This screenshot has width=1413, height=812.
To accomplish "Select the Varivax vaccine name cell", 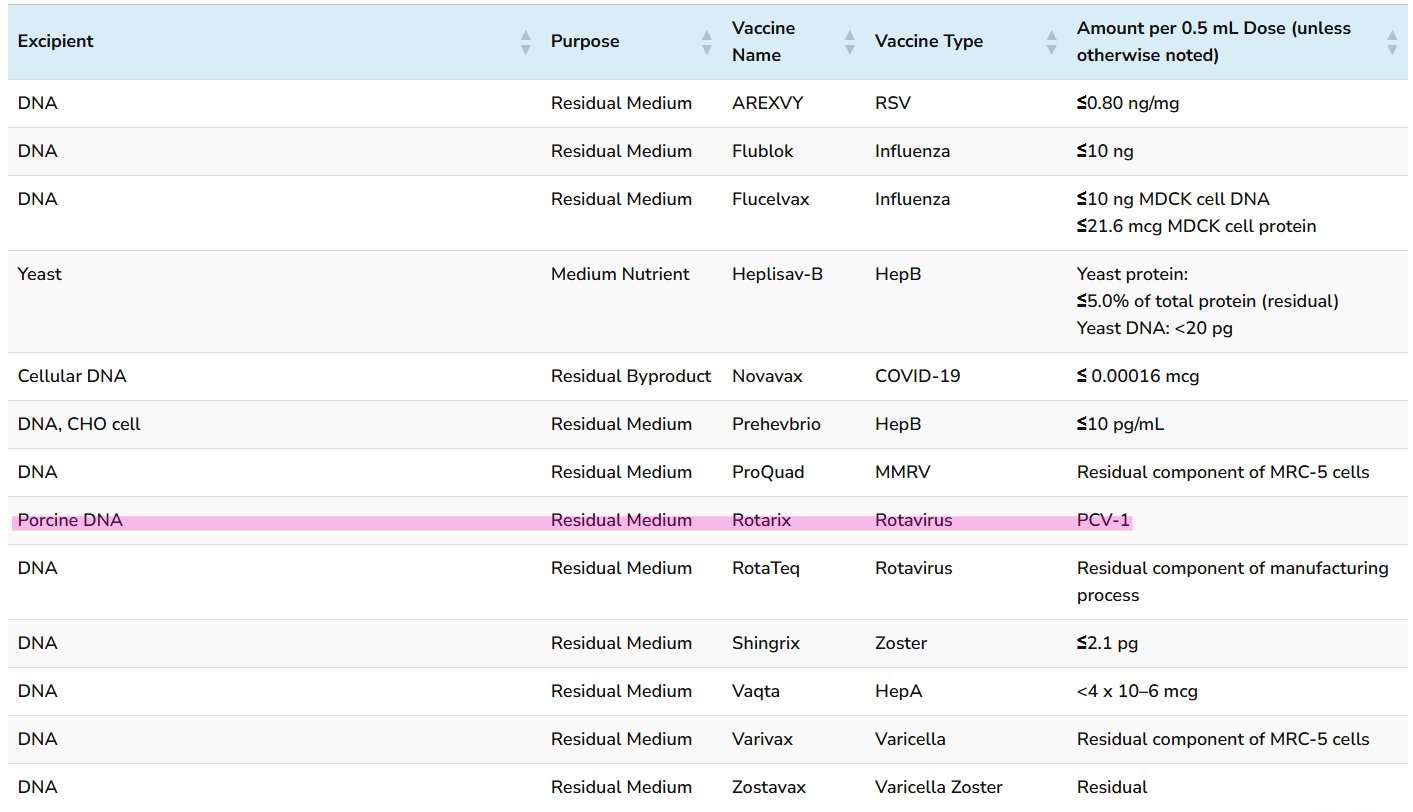I will click(x=762, y=739).
